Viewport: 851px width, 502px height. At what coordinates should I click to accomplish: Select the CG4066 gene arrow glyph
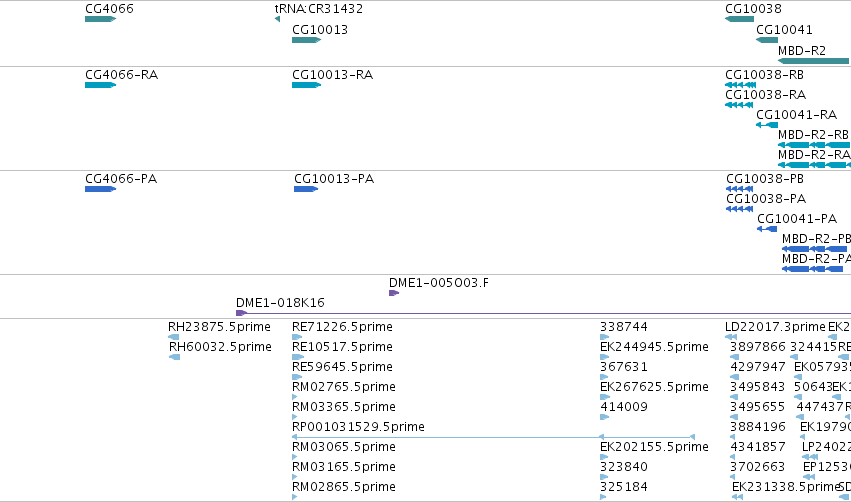pyautogui.click(x=100, y=19)
